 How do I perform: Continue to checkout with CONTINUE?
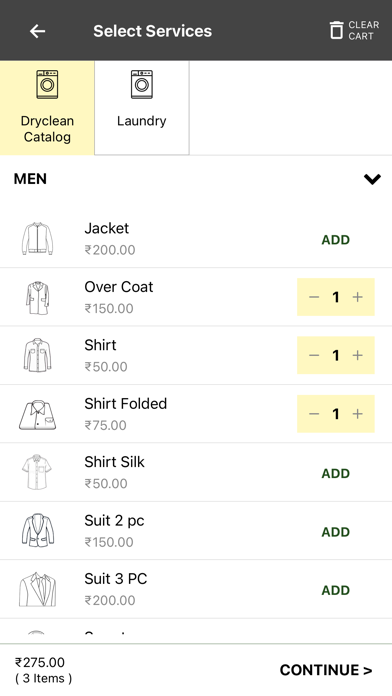[326, 670]
